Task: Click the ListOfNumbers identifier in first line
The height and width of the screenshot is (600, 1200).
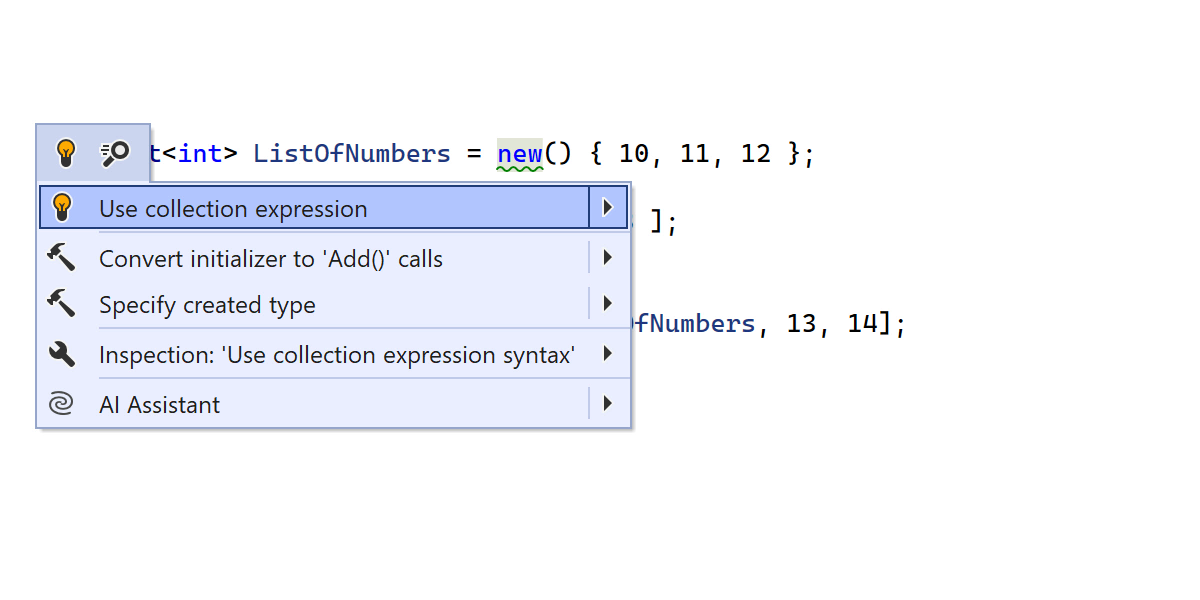Action: click(351, 154)
